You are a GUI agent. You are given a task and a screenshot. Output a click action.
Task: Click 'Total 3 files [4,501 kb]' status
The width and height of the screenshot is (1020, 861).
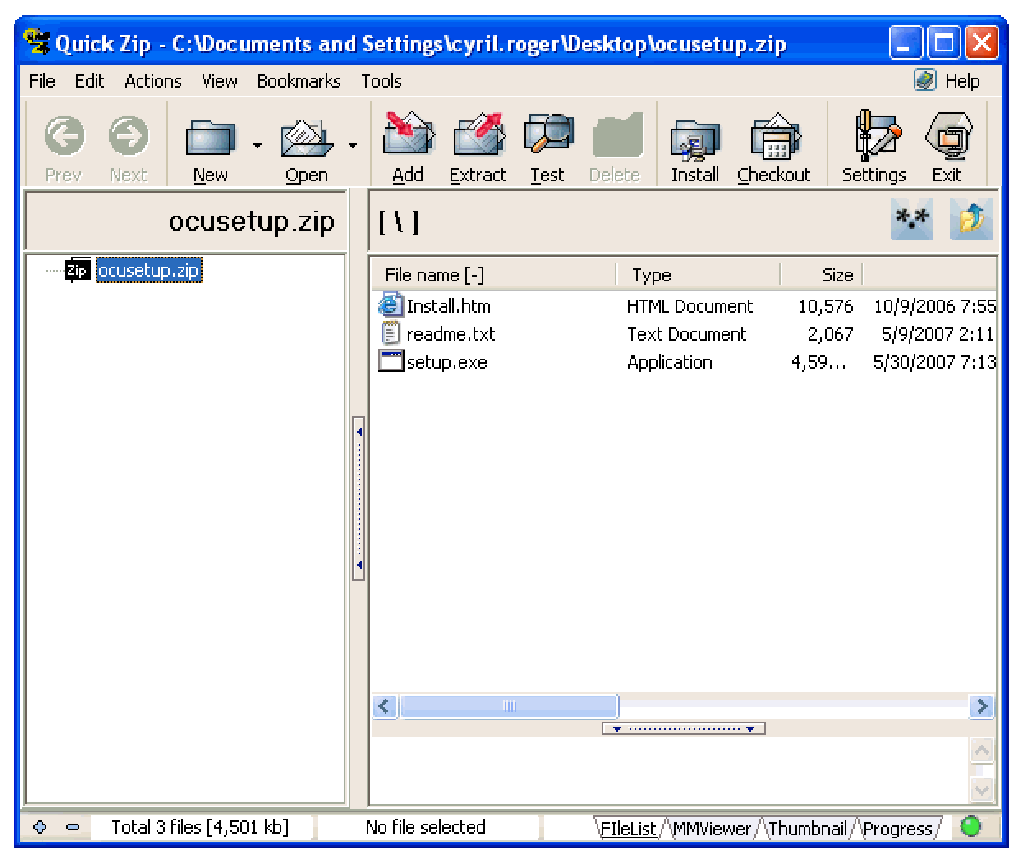[x=200, y=827]
